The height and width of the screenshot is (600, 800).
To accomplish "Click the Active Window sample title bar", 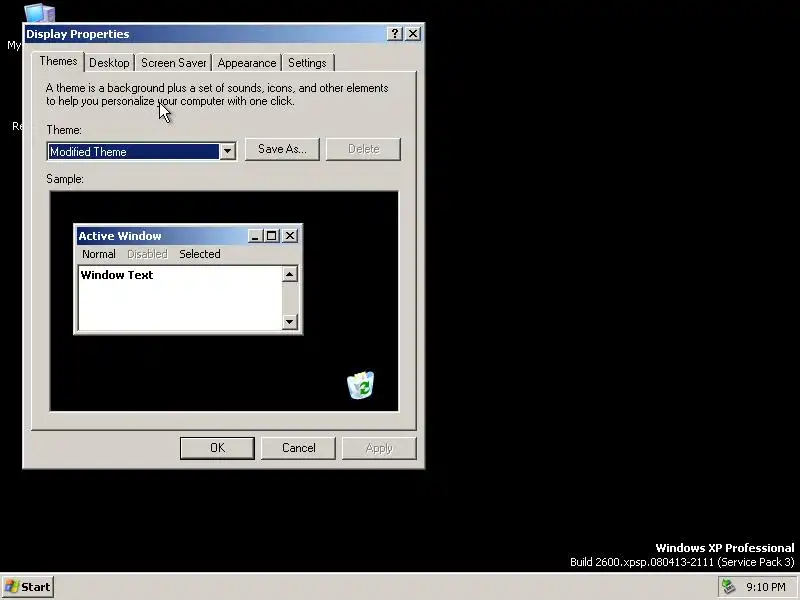I will pos(188,236).
